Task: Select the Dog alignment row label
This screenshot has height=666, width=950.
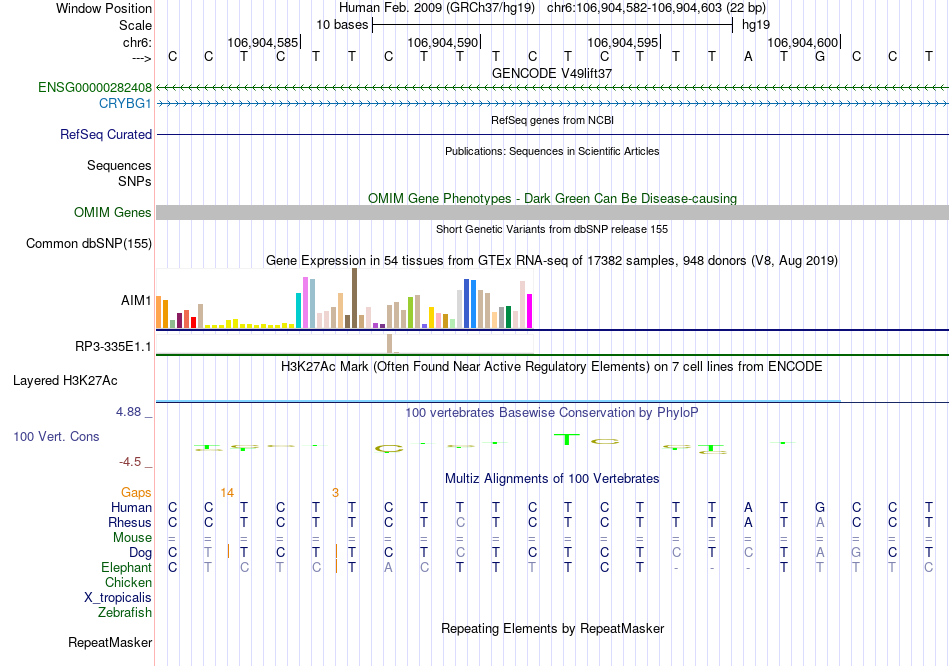Action: [x=140, y=553]
